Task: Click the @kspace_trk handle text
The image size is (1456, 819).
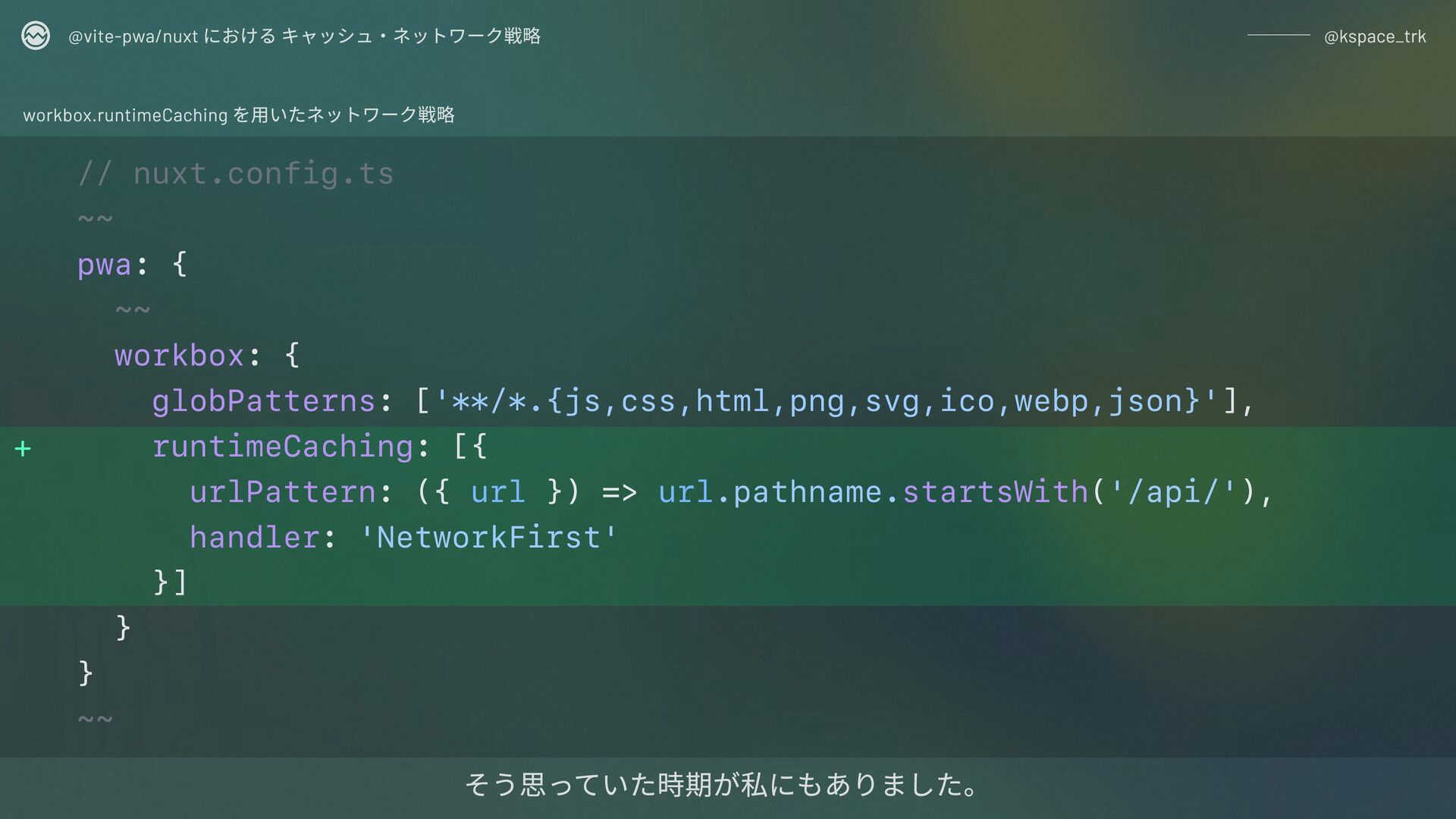Action: (x=1375, y=36)
